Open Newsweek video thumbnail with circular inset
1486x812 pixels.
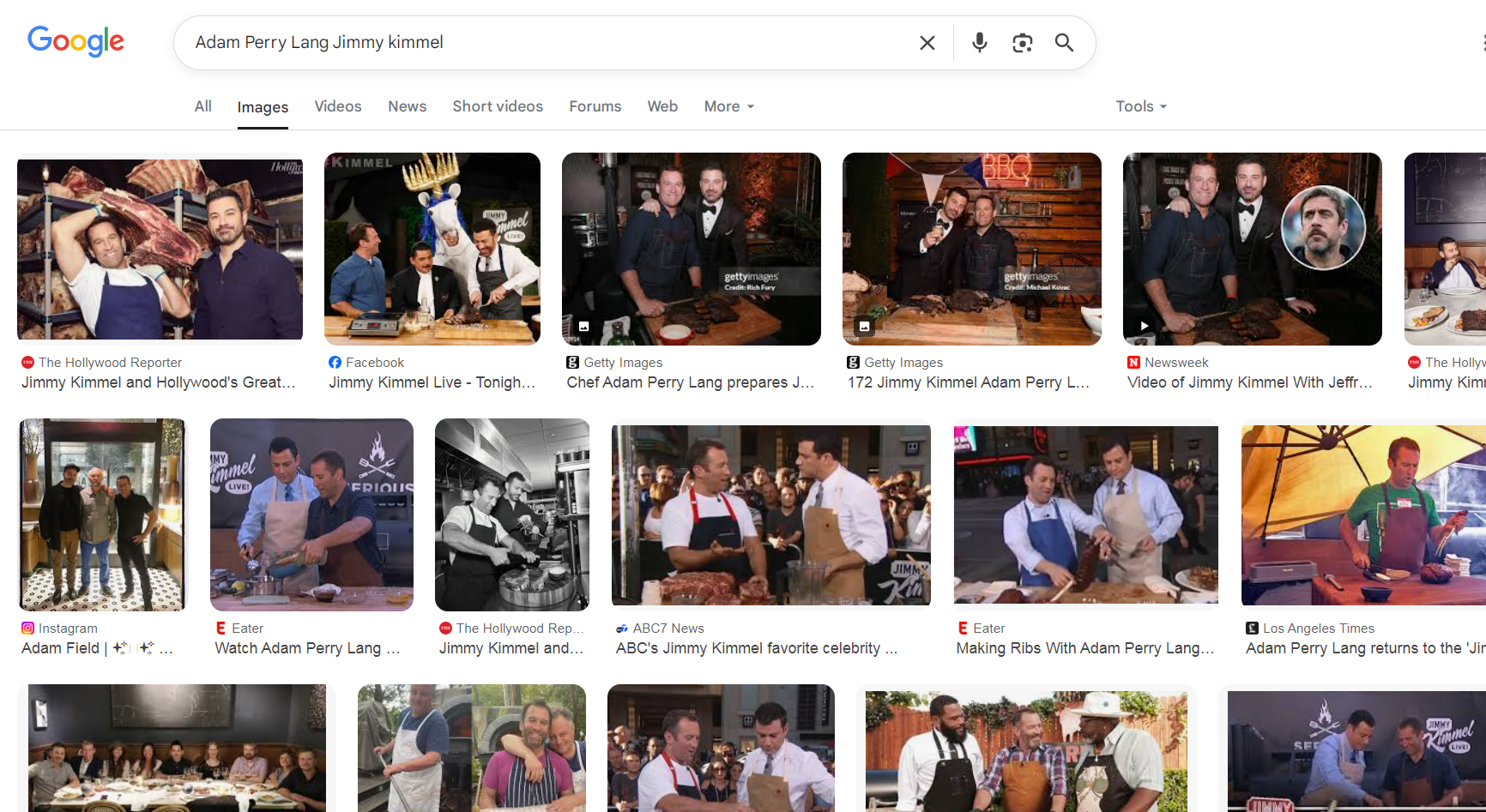click(x=1253, y=249)
